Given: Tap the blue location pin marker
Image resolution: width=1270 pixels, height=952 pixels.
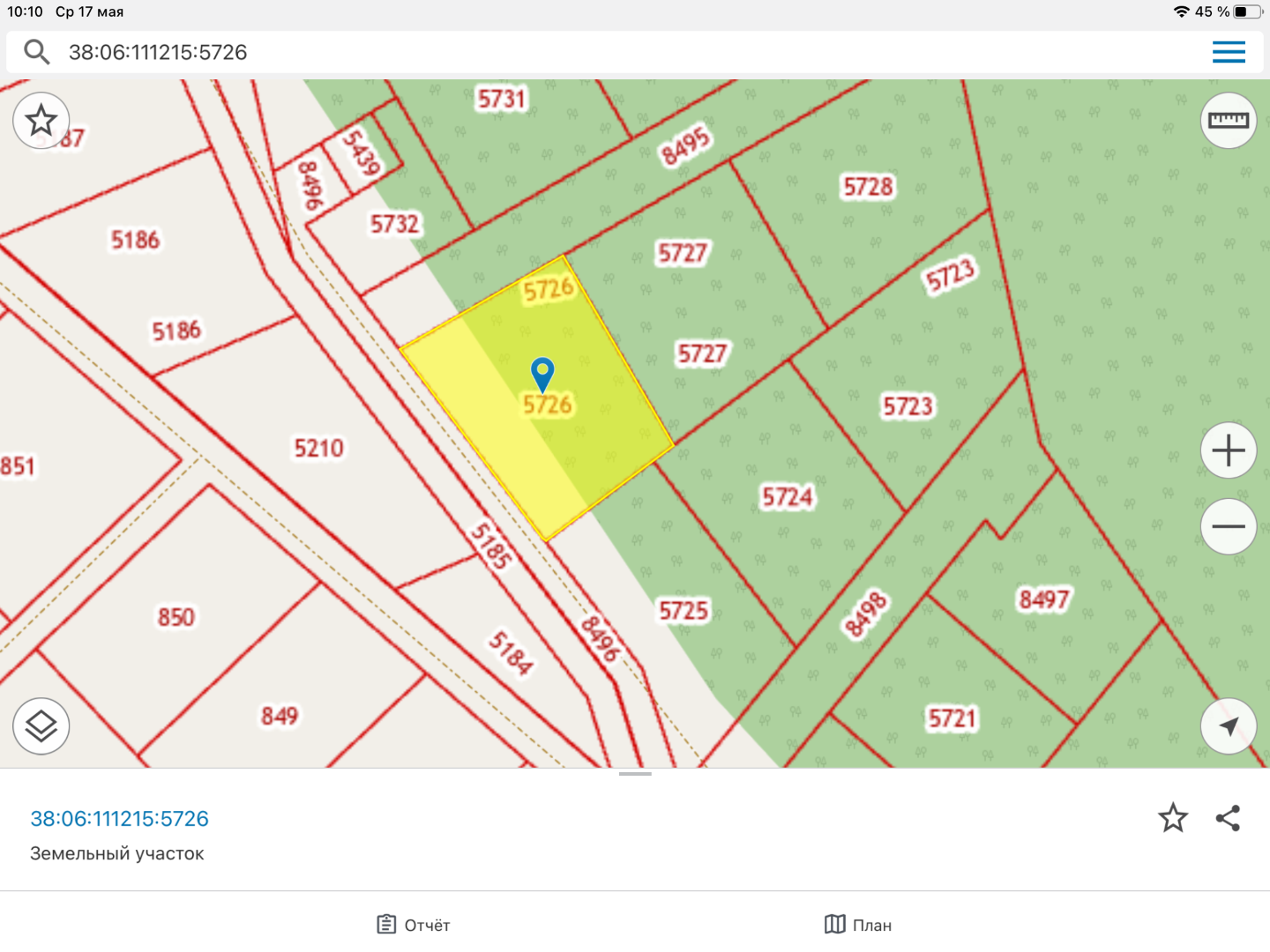Looking at the screenshot, I should tap(542, 372).
